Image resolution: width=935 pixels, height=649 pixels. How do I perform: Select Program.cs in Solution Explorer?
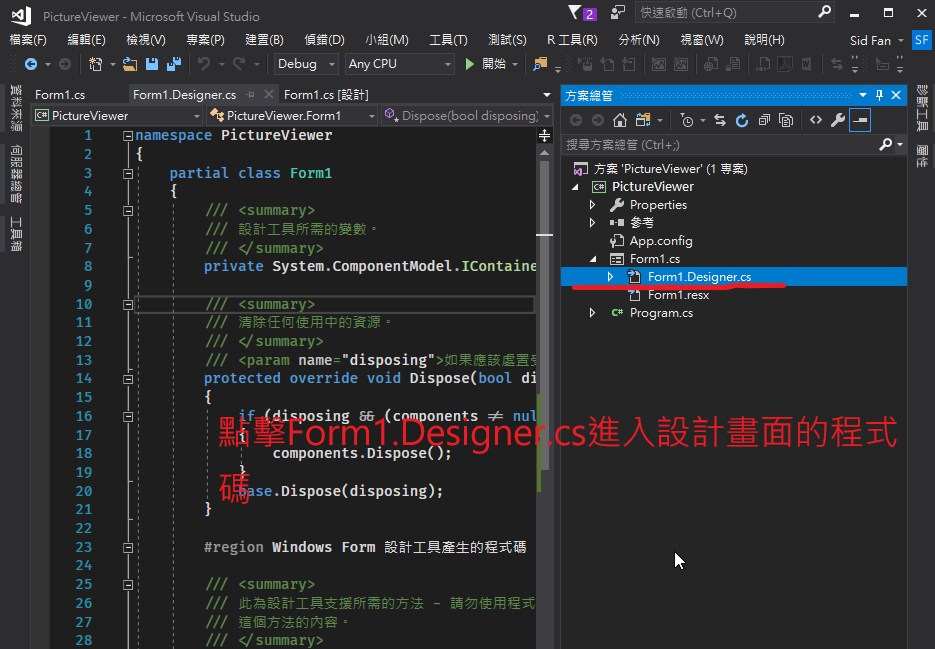660,313
